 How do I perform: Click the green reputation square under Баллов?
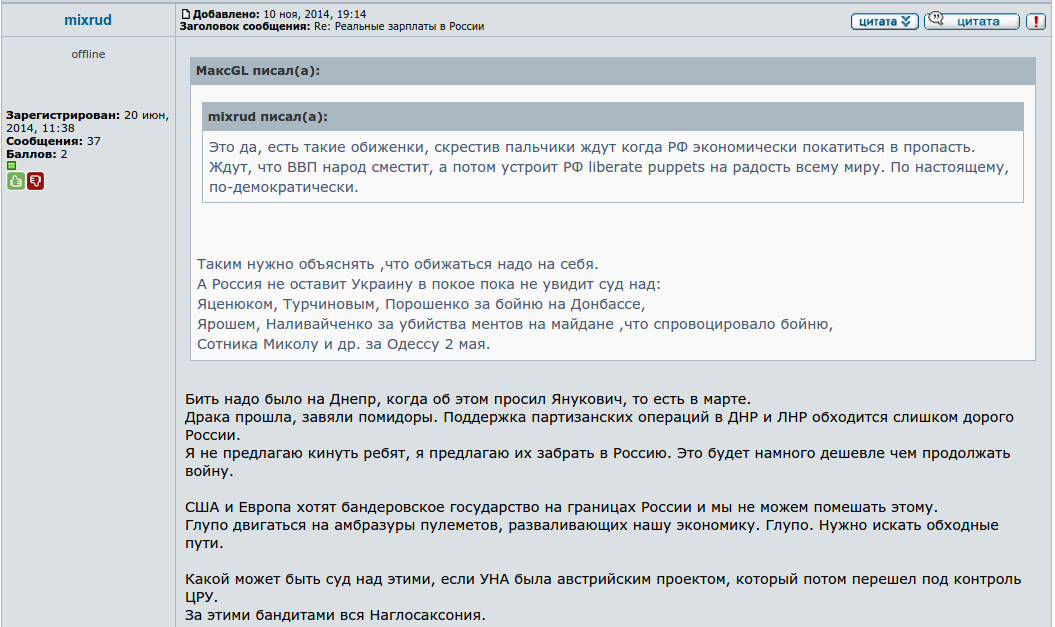click(x=11, y=165)
